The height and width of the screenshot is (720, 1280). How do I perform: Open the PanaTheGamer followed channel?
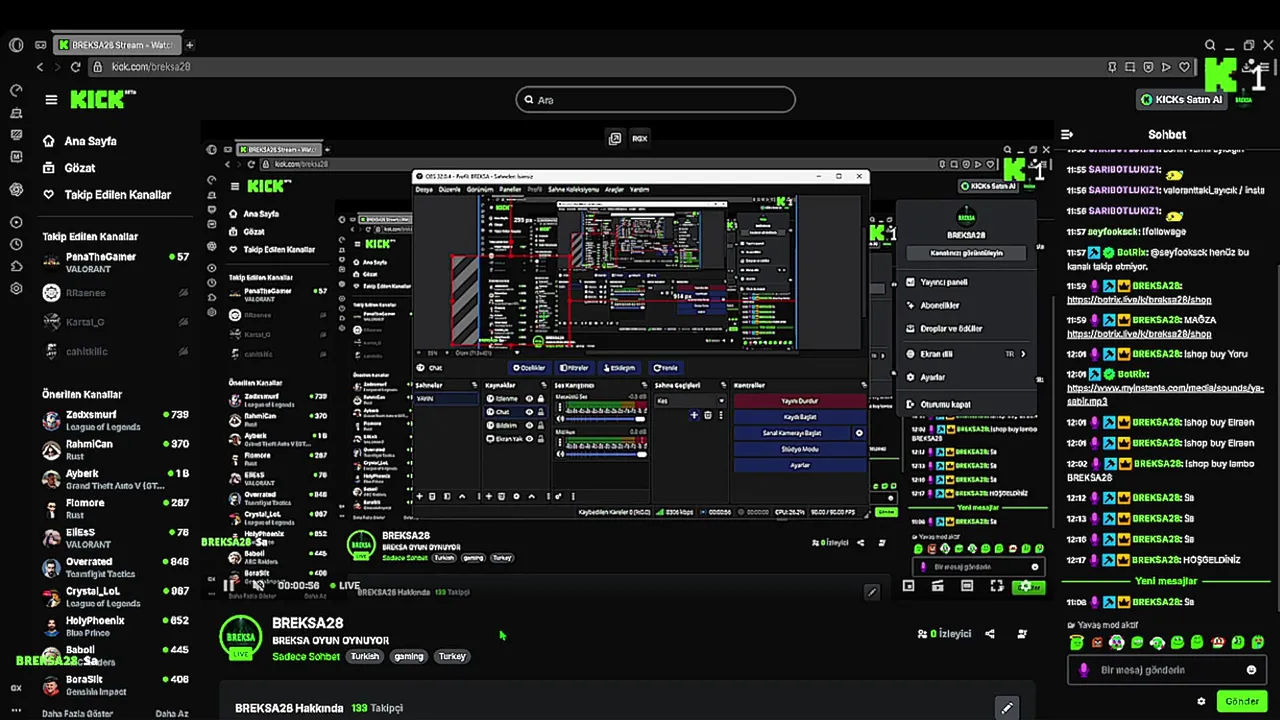(116, 263)
